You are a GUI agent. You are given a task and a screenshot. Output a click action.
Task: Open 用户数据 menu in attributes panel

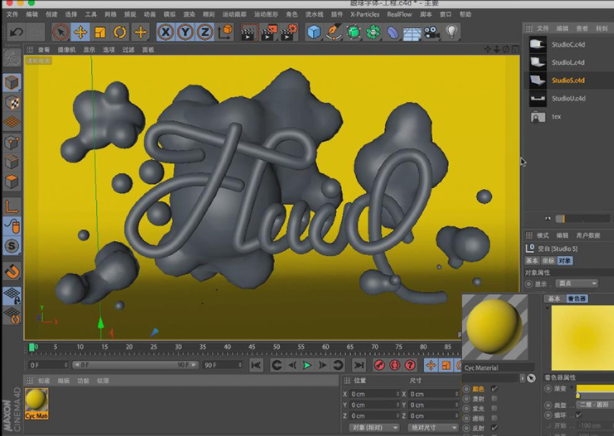(x=588, y=235)
